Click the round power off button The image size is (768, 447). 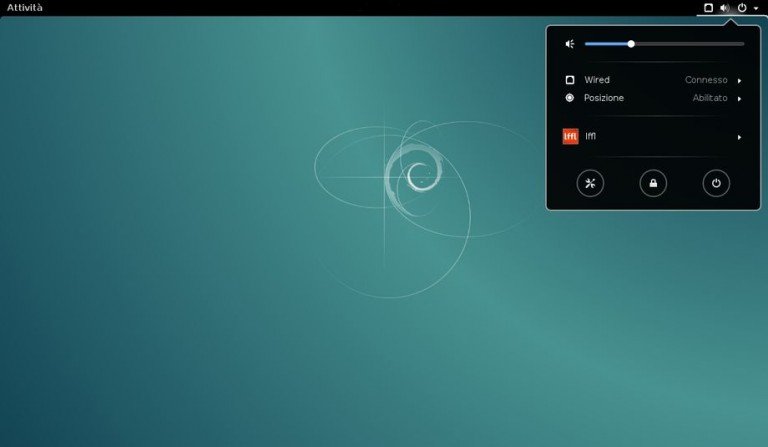coord(716,183)
